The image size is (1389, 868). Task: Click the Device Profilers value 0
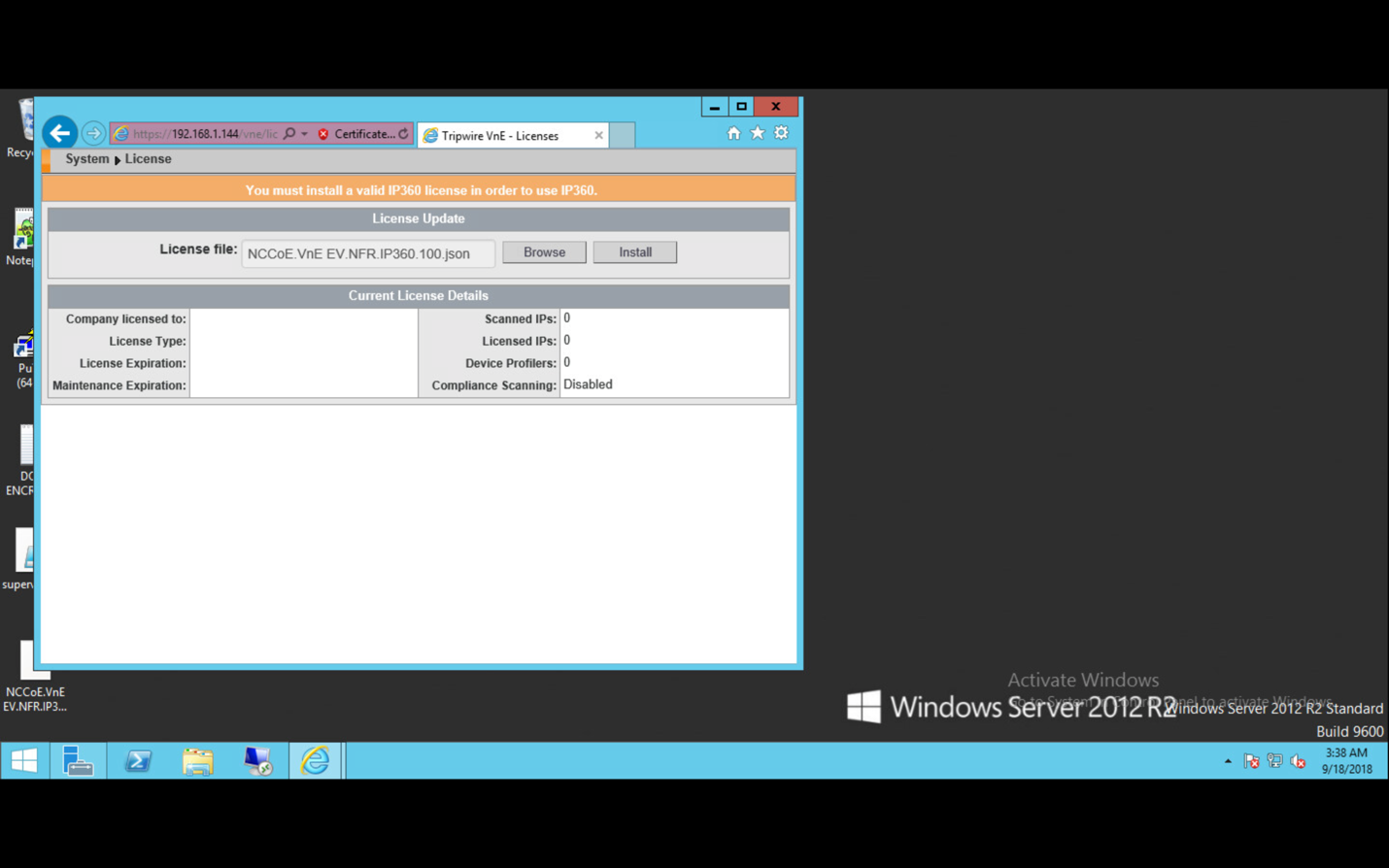567,362
